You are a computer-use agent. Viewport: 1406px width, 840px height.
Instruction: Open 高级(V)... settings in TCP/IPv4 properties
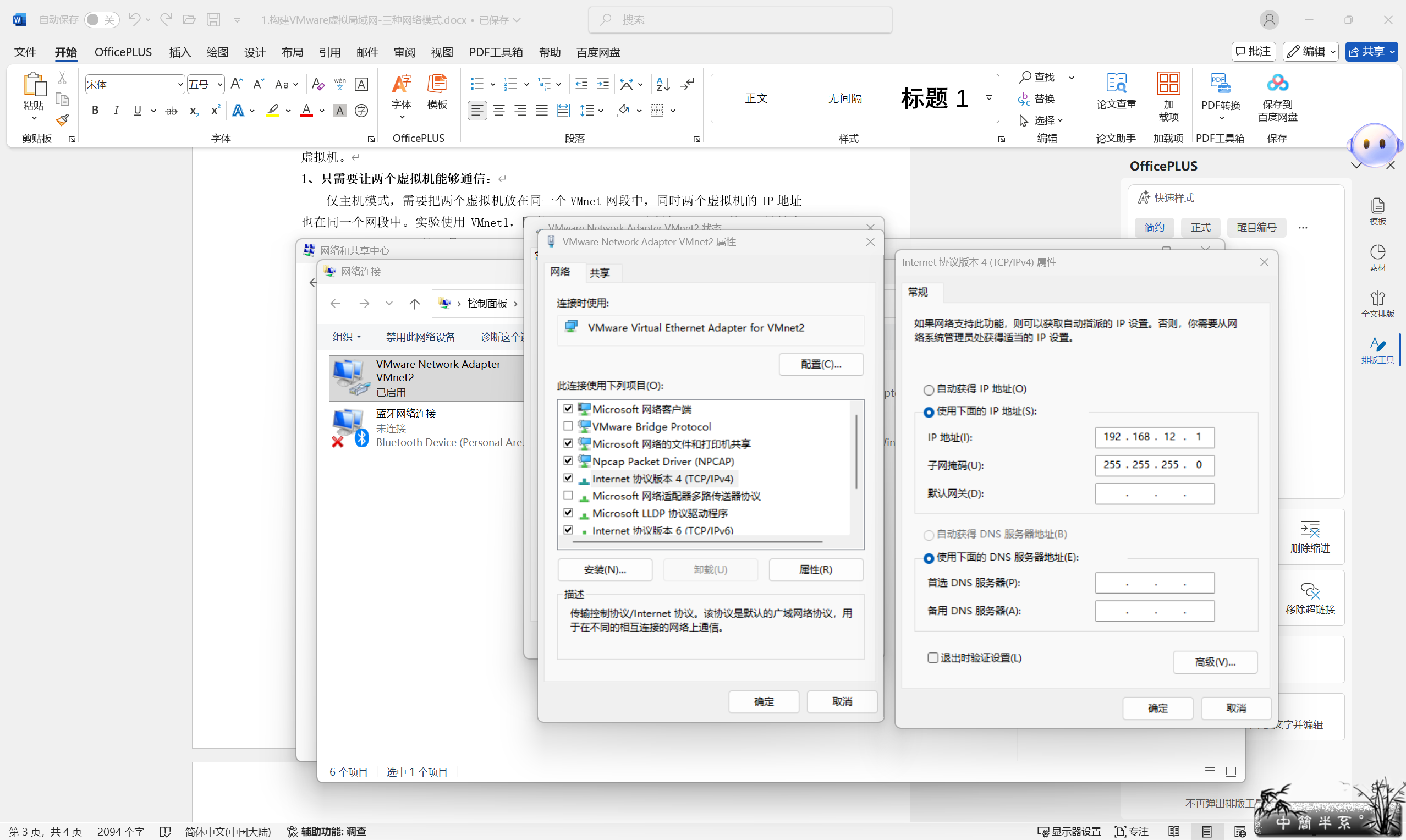(x=1215, y=662)
